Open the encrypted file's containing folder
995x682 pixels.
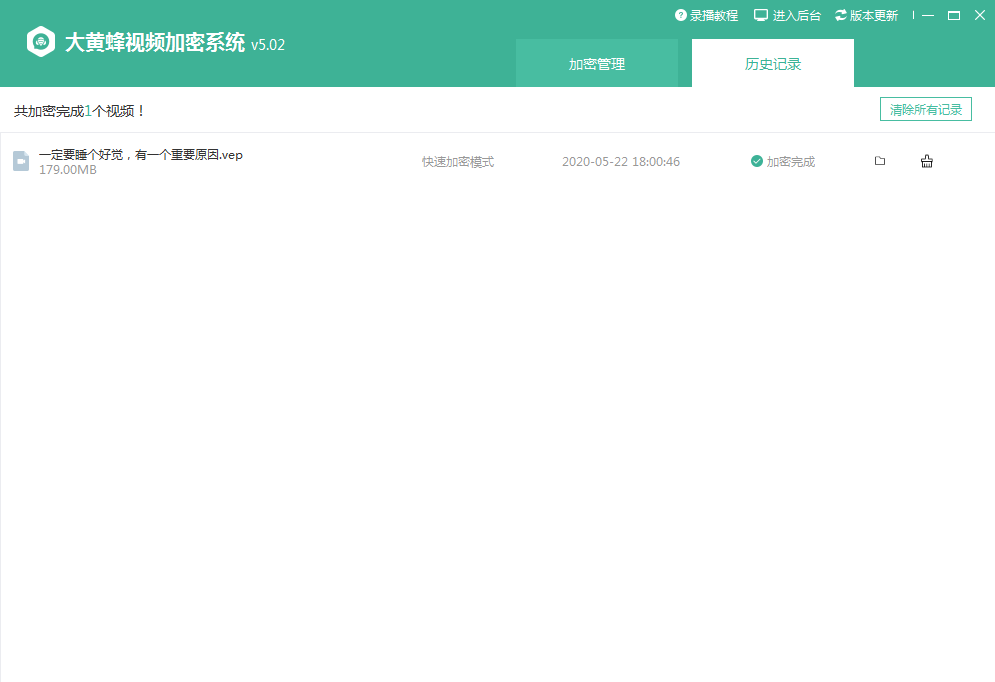pos(880,161)
